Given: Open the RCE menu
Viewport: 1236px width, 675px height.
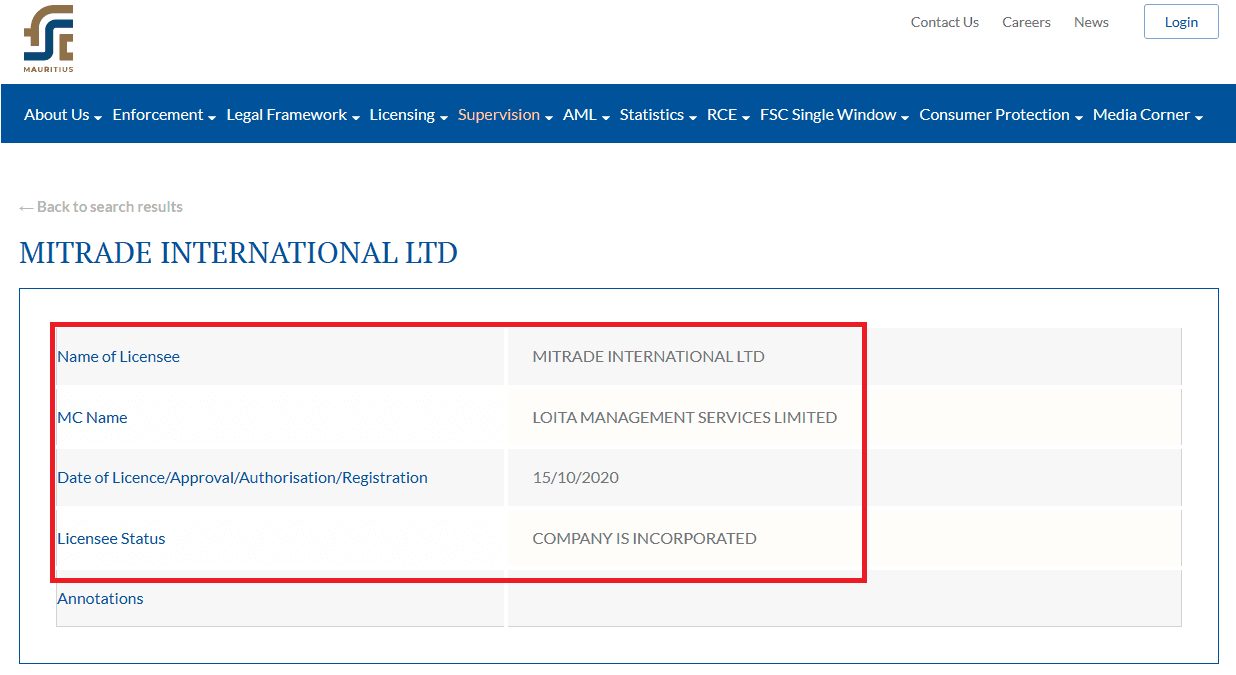Looking at the screenshot, I should click(x=728, y=115).
